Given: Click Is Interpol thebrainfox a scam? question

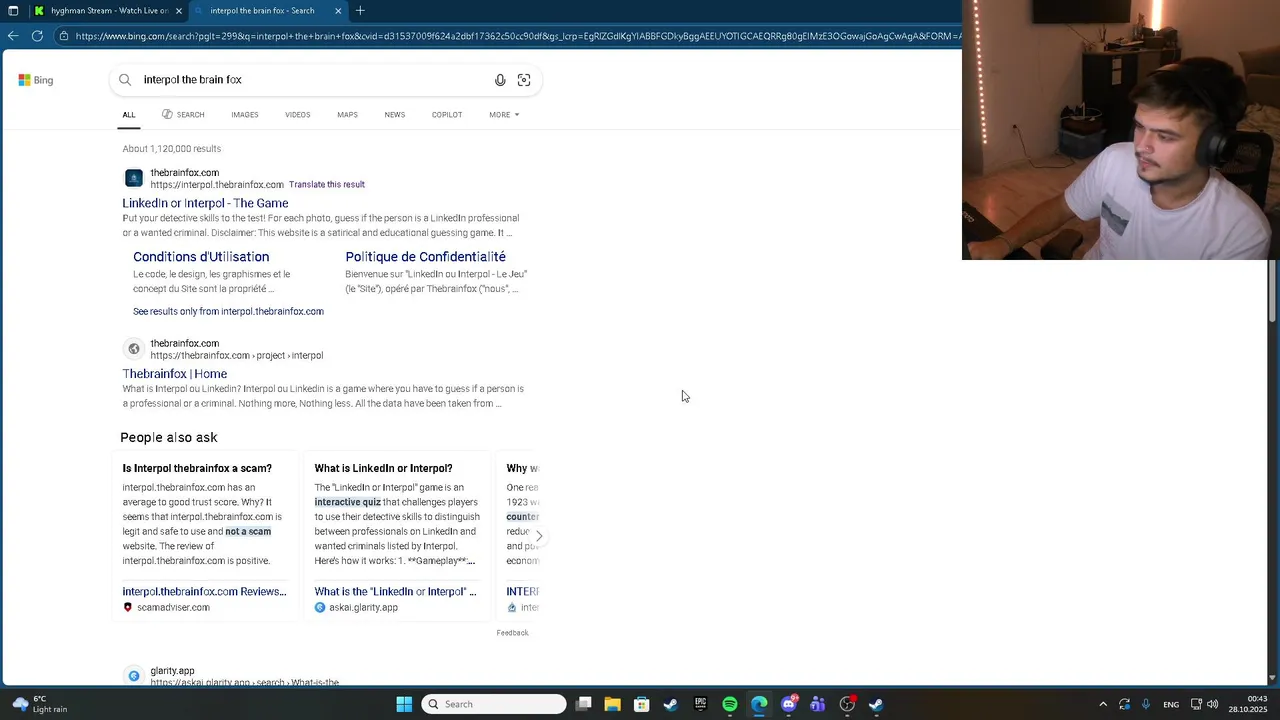Looking at the screenshot, I should pos(197,468).
